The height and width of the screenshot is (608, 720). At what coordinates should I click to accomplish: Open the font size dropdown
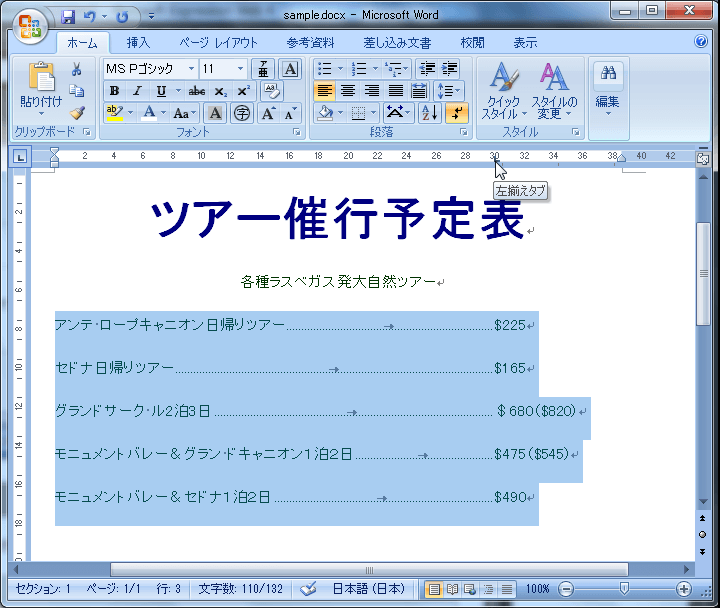240,69
